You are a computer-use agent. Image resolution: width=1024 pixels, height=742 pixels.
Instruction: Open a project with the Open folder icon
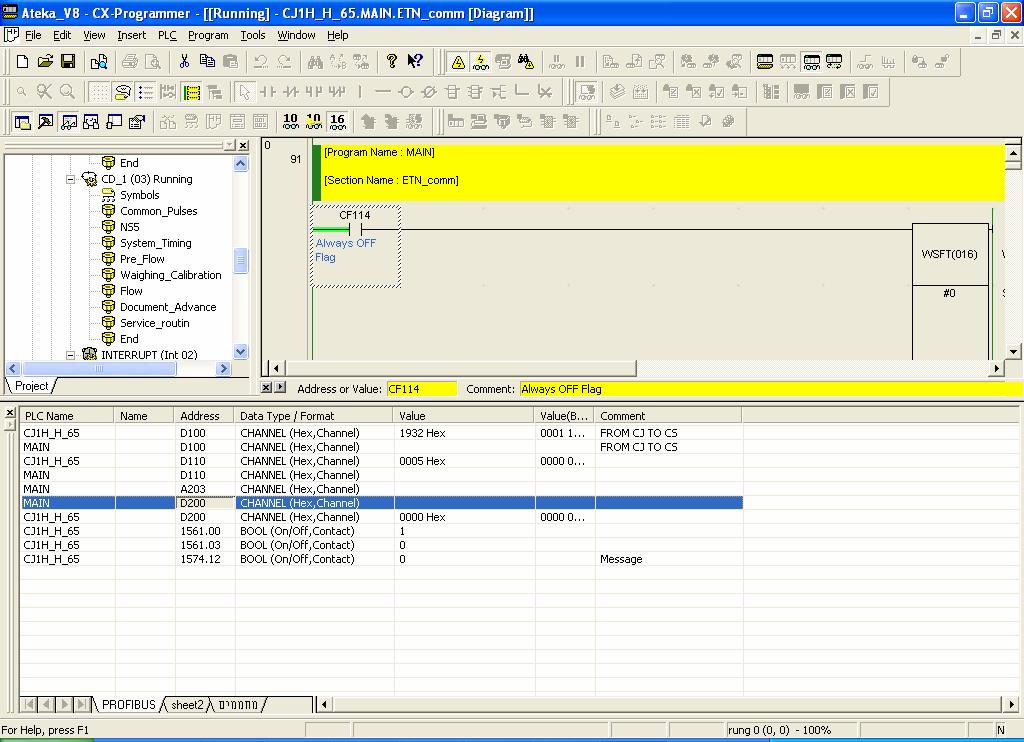click(x=45, y=61)
